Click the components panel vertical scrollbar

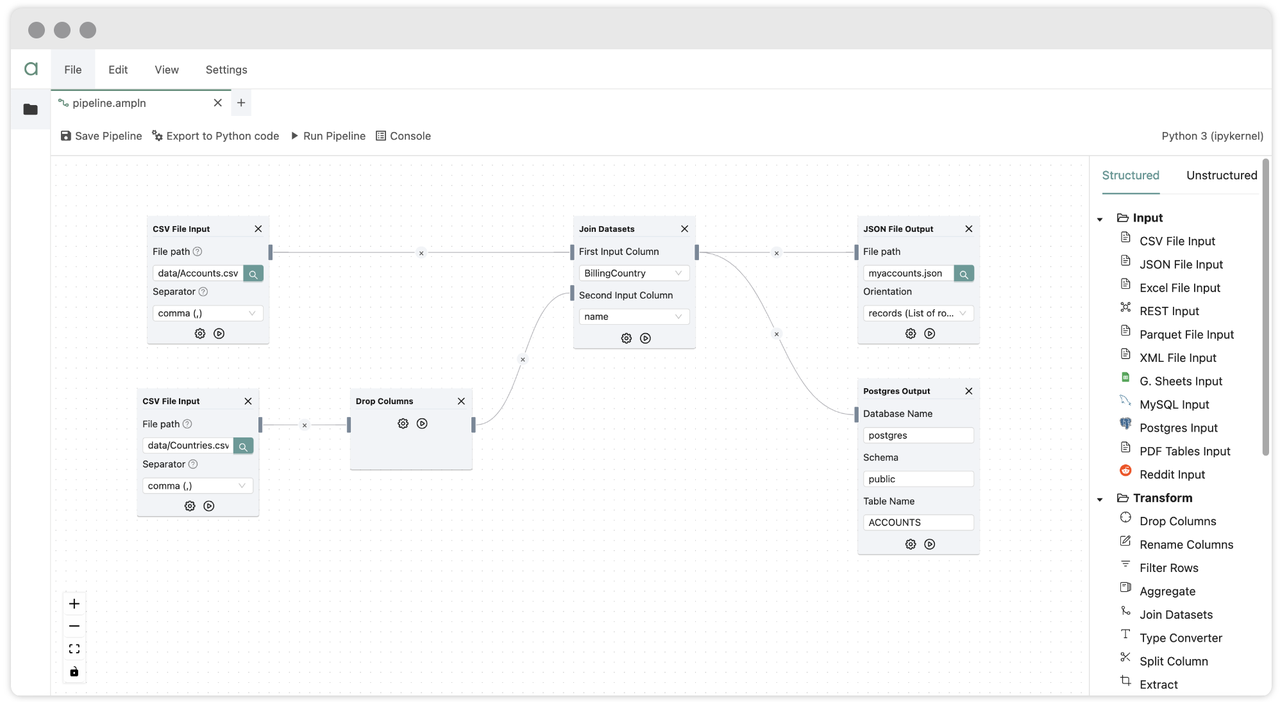(x=1266, y=305)
